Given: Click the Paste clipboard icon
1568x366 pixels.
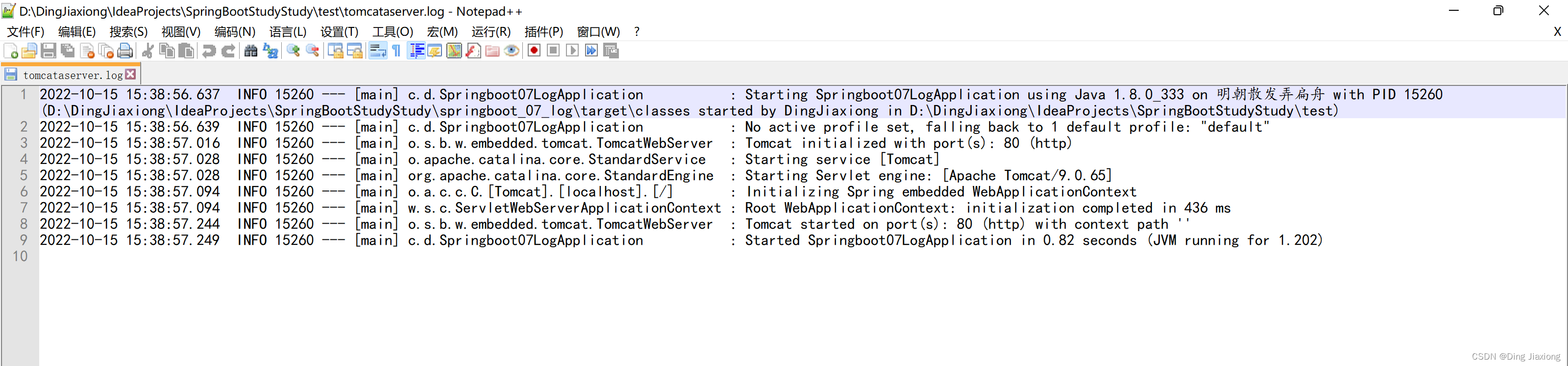Looking at the screenshot, I should [186, 51].
